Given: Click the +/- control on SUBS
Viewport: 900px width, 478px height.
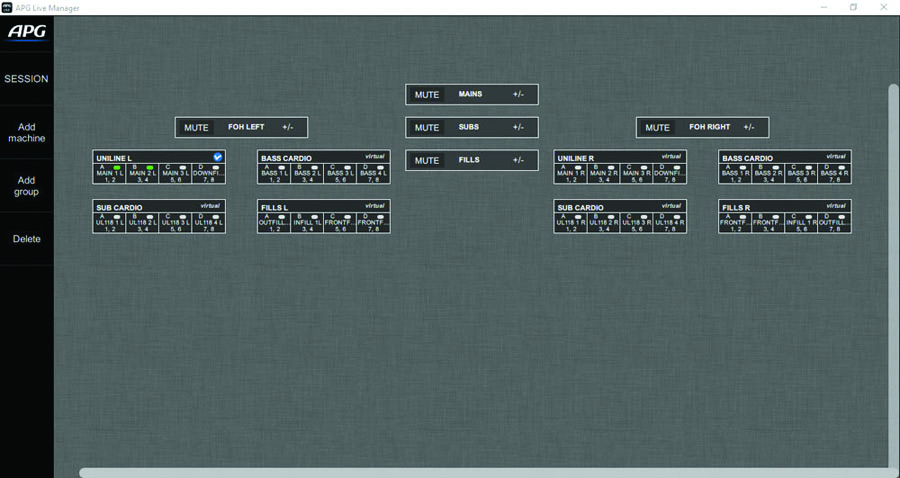Looking at the screenshot, I should pos(518,127).
